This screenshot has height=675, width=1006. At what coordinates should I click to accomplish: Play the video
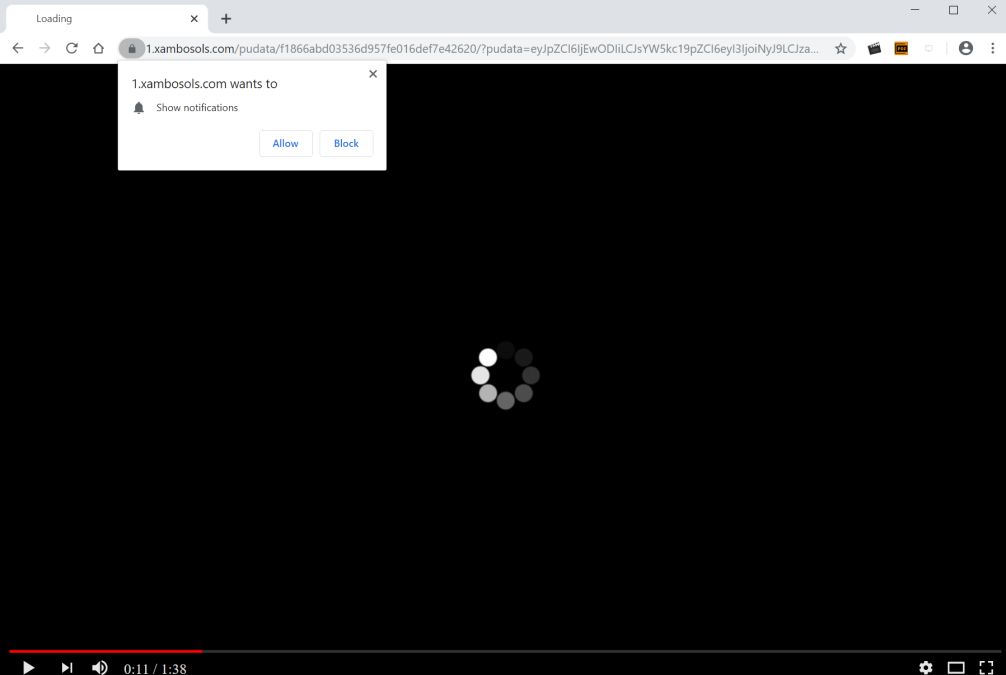tap(28, 667)
